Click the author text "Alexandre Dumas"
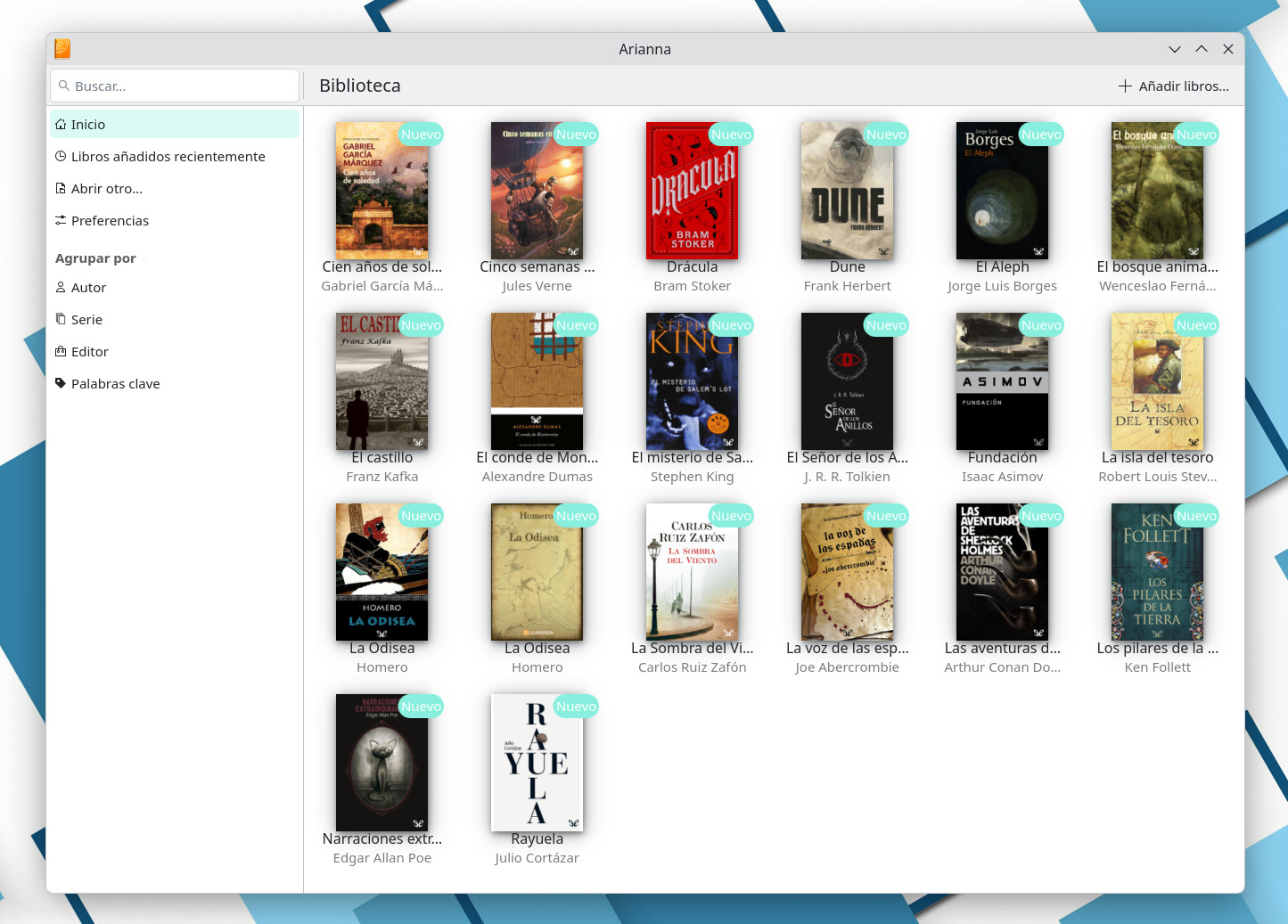This screenshot has height=924, width=1288. pos(537,477)
